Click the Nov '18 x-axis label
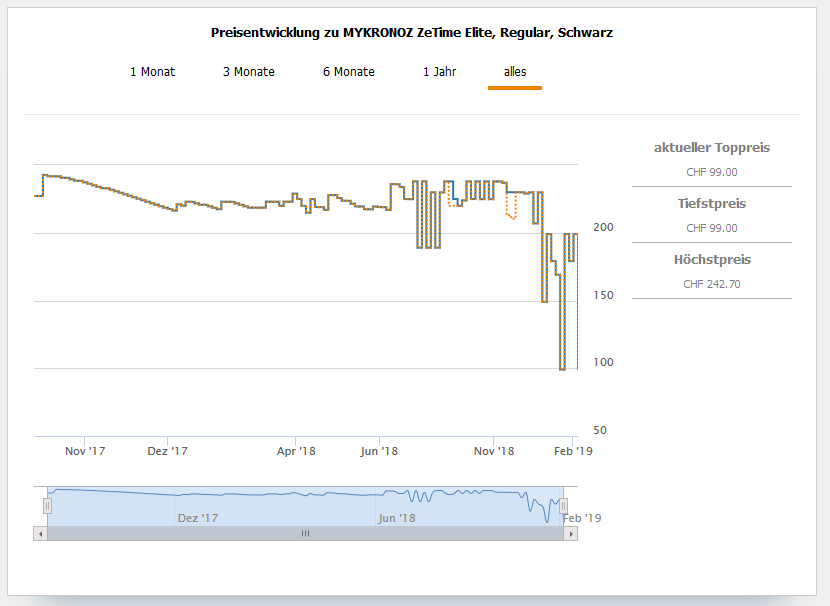 [x=494, y=451]
